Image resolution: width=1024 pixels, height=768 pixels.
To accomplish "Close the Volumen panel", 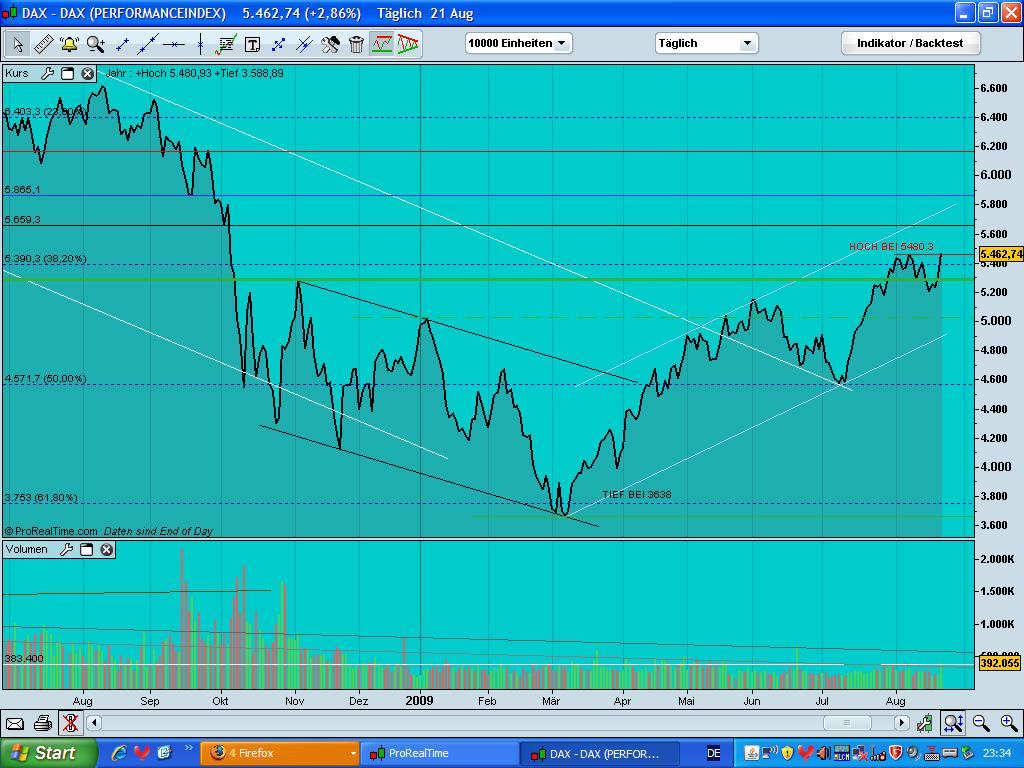I will pyautogui.click(x=106, y=549).
